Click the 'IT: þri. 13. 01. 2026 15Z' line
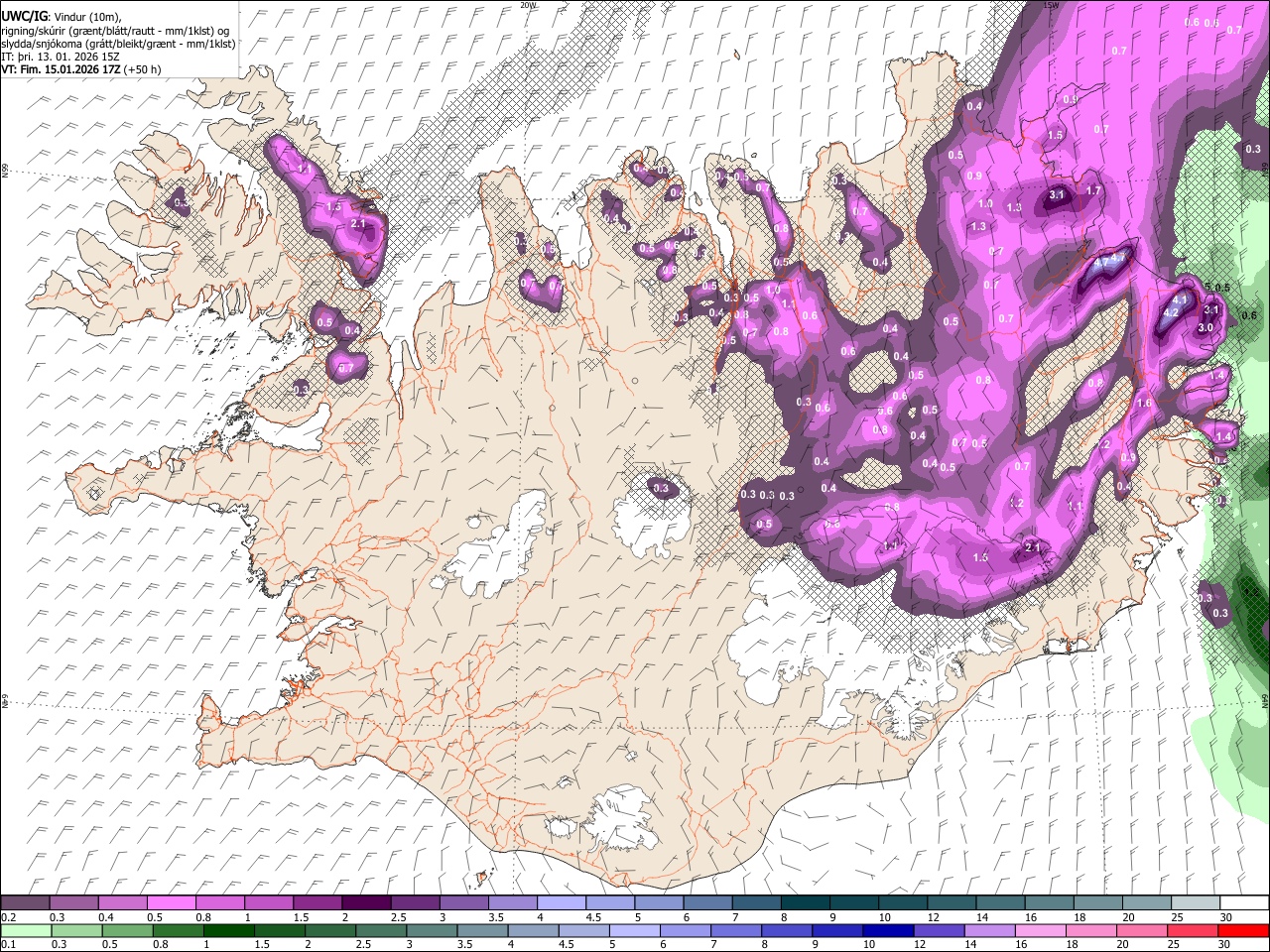This screenshot has height=952, width=1270. coord(61,57)
